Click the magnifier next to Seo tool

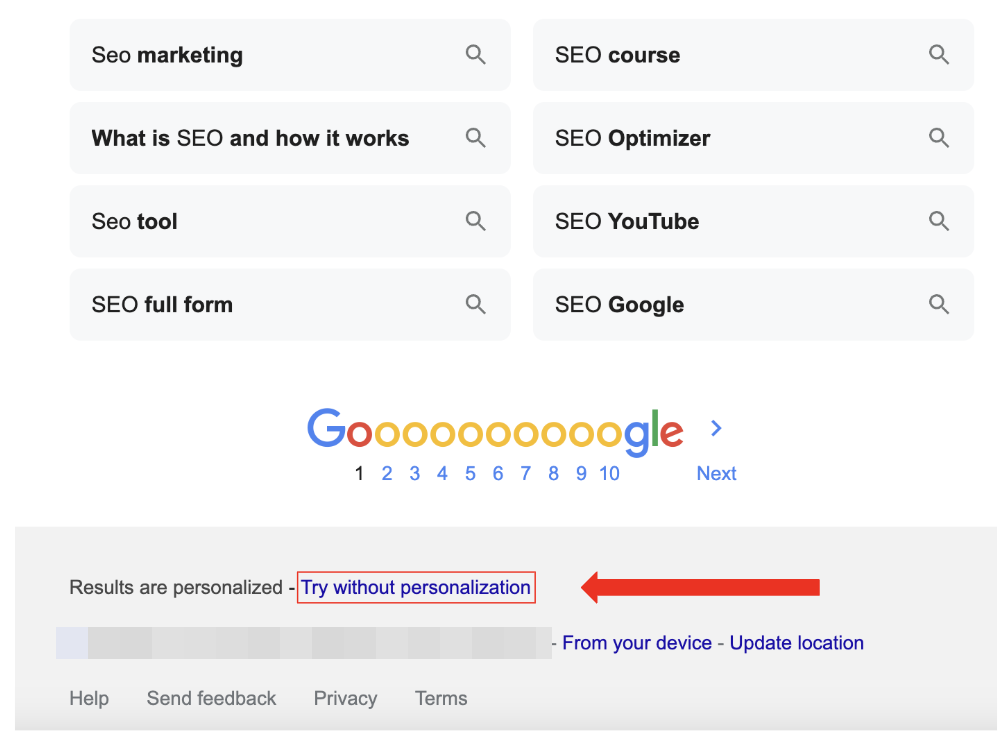(x=476, y=221)
